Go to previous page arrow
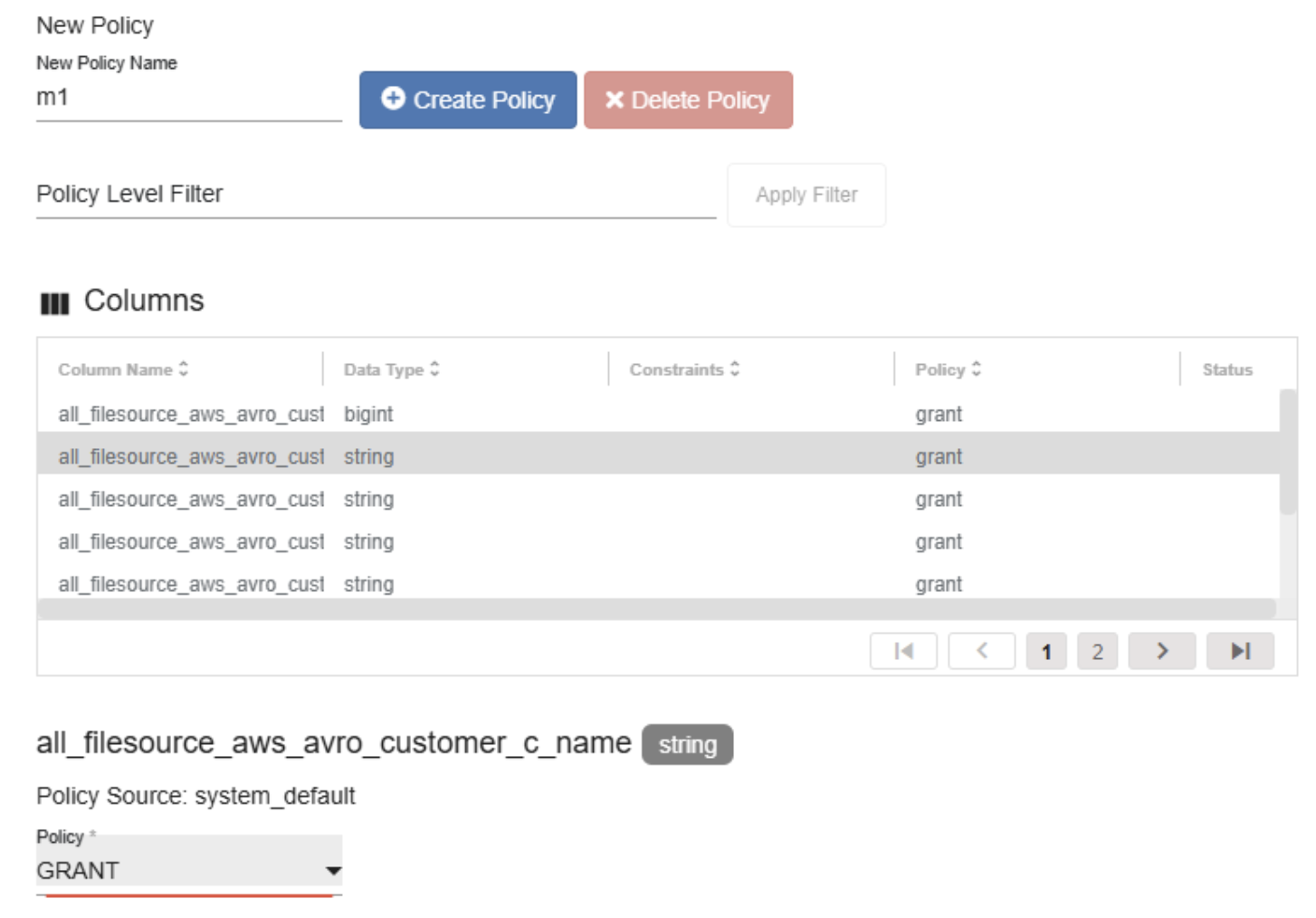Viewport: 1316px width, 918px height. 981,651
